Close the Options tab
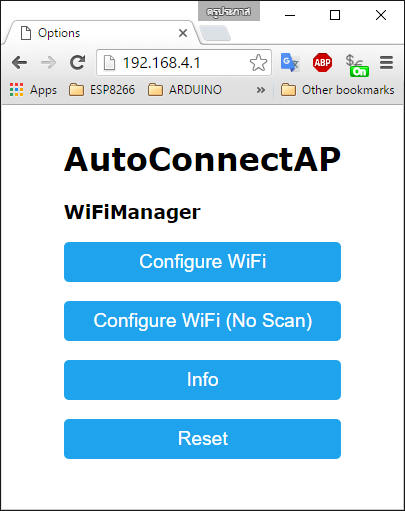405x511 pixels. tap(183, 33)
